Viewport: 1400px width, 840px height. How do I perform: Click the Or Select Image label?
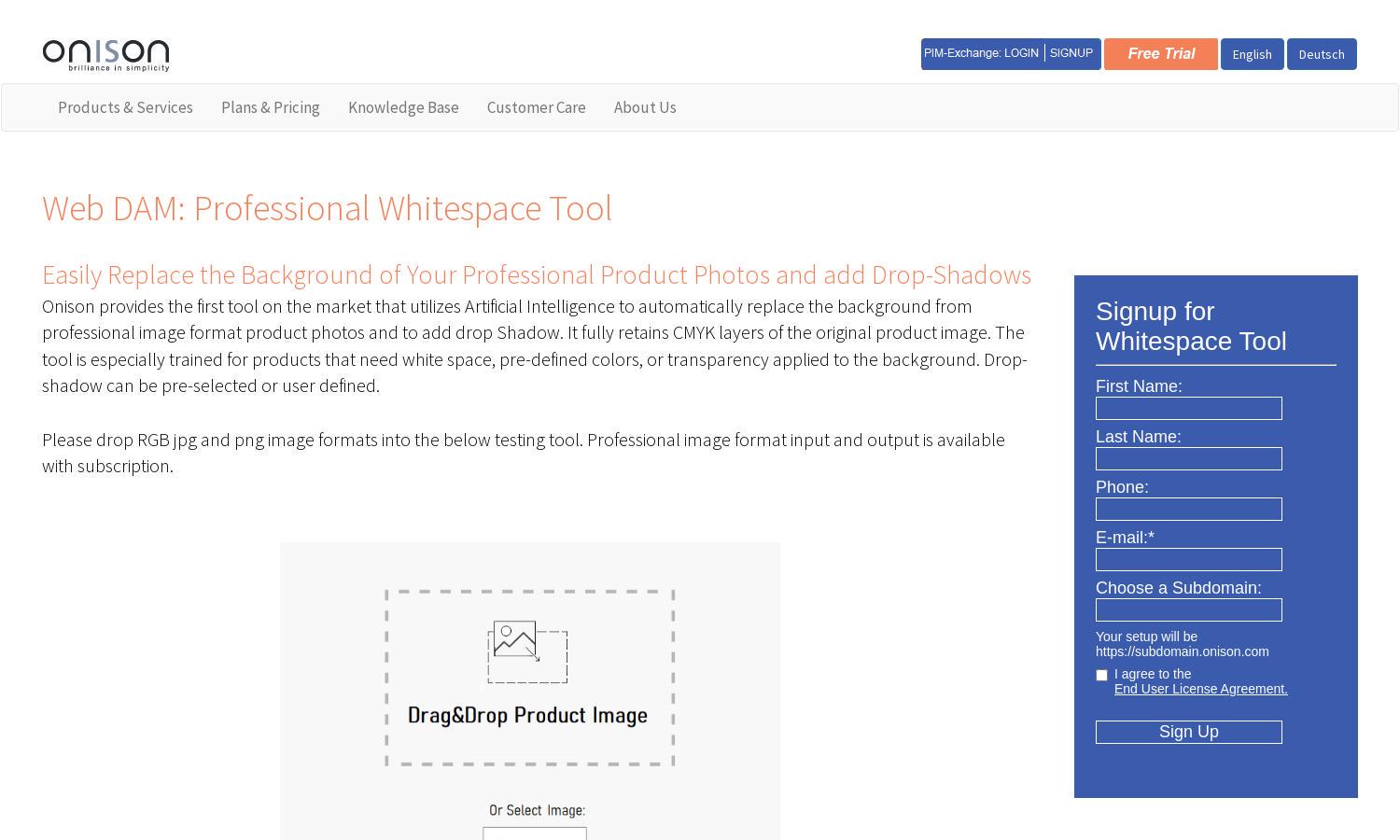click(x=537, y=810)
